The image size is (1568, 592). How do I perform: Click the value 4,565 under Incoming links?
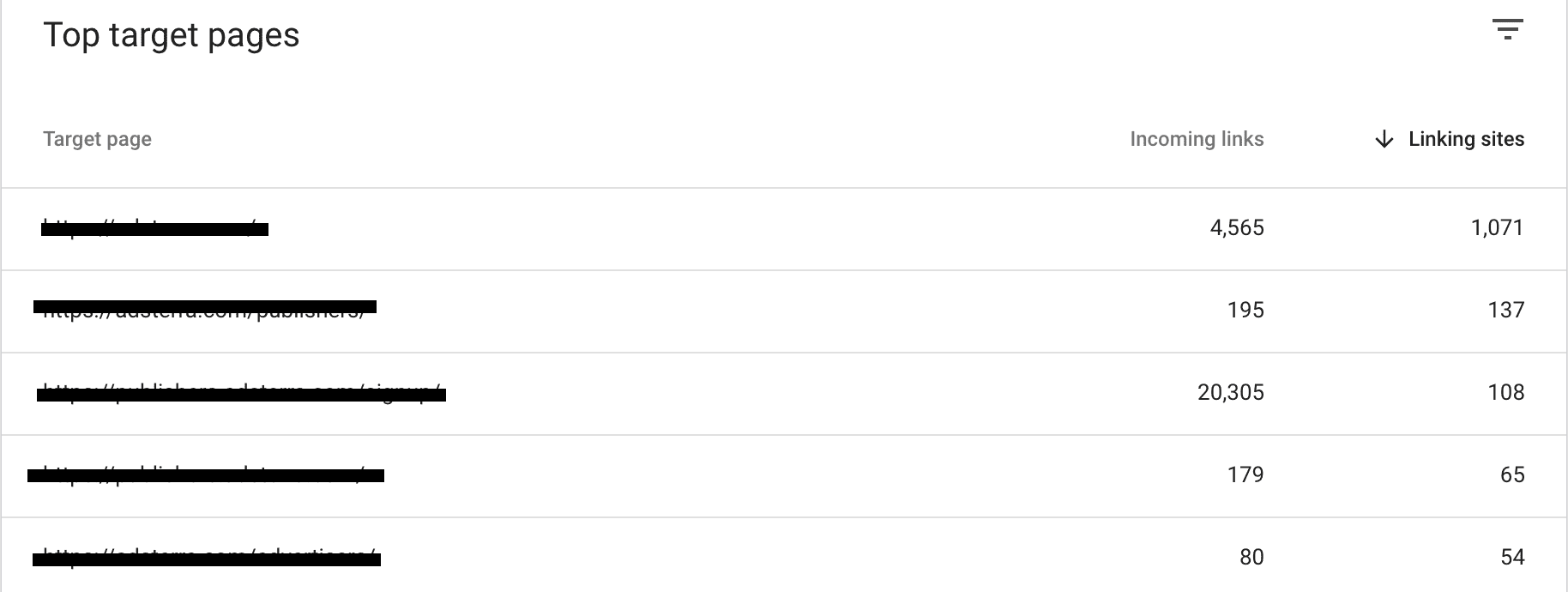[x=1235, y=227]
